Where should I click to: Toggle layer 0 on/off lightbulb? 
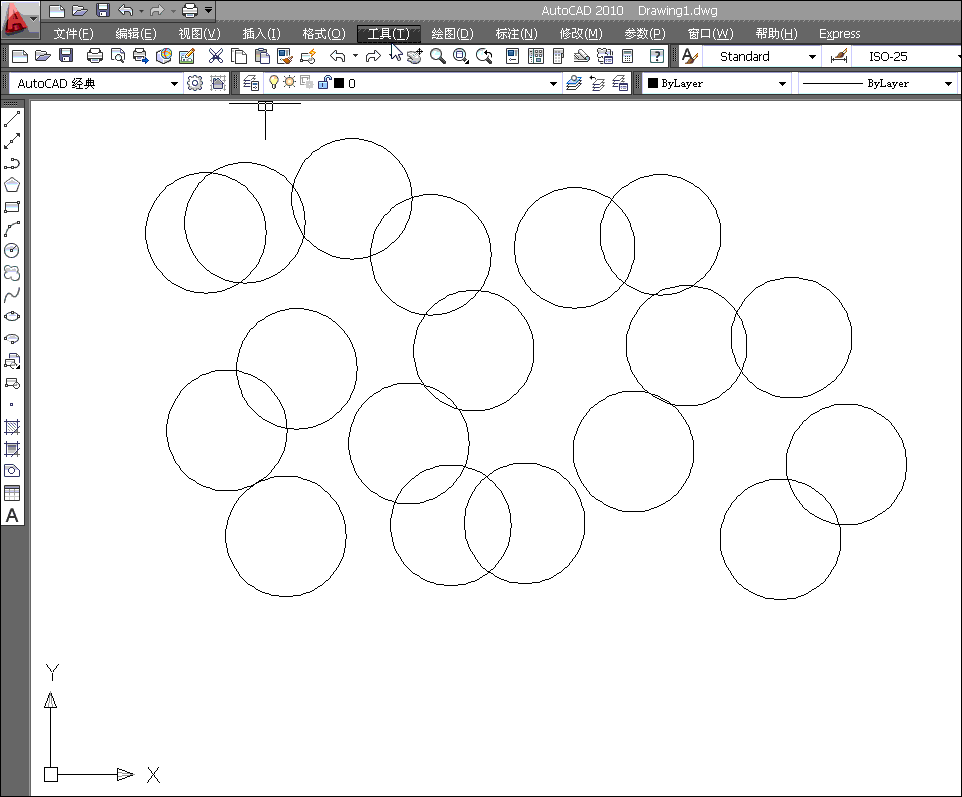tap(274, 82)
